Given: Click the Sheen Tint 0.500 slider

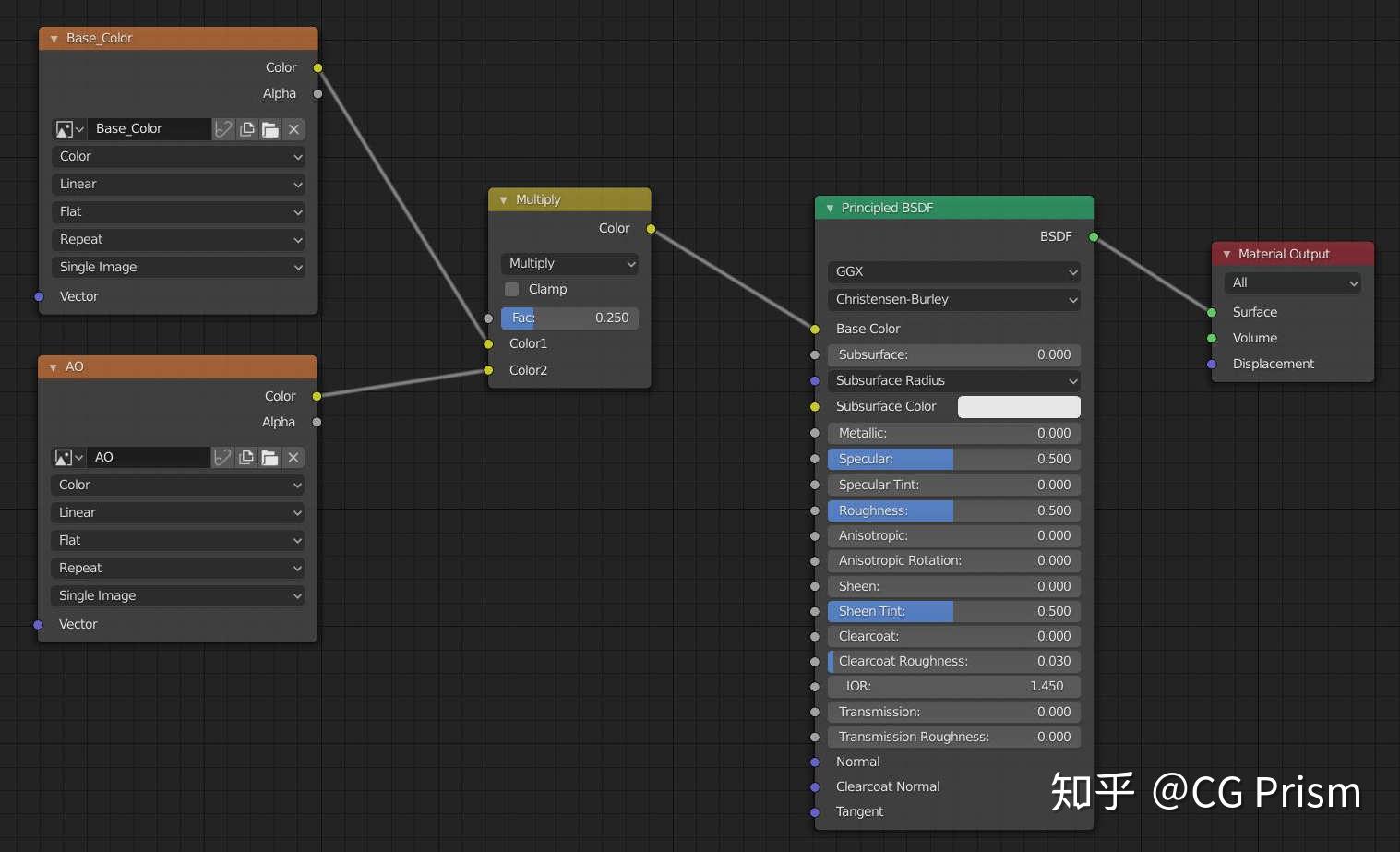Looking at the screenshot, I should [x=954, y=612].
